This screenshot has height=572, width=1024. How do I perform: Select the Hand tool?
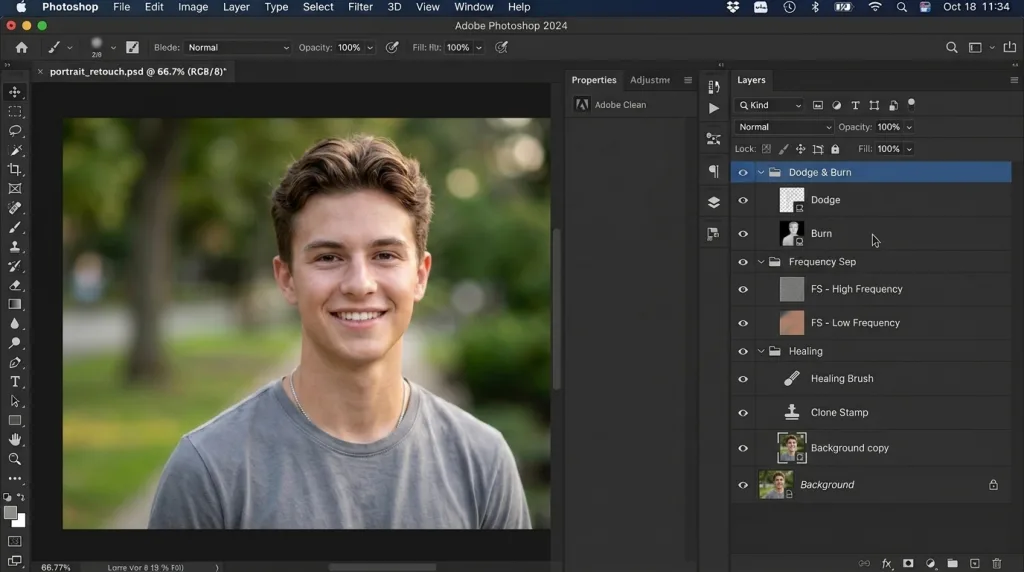(x=14, y=439)
